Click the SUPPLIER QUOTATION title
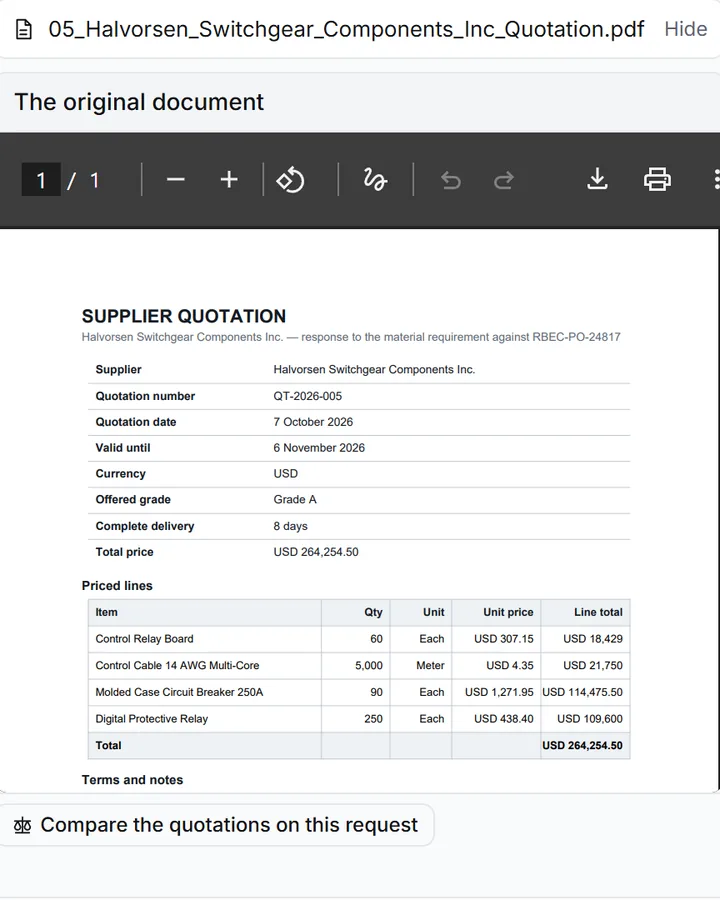 pos(184,316)
